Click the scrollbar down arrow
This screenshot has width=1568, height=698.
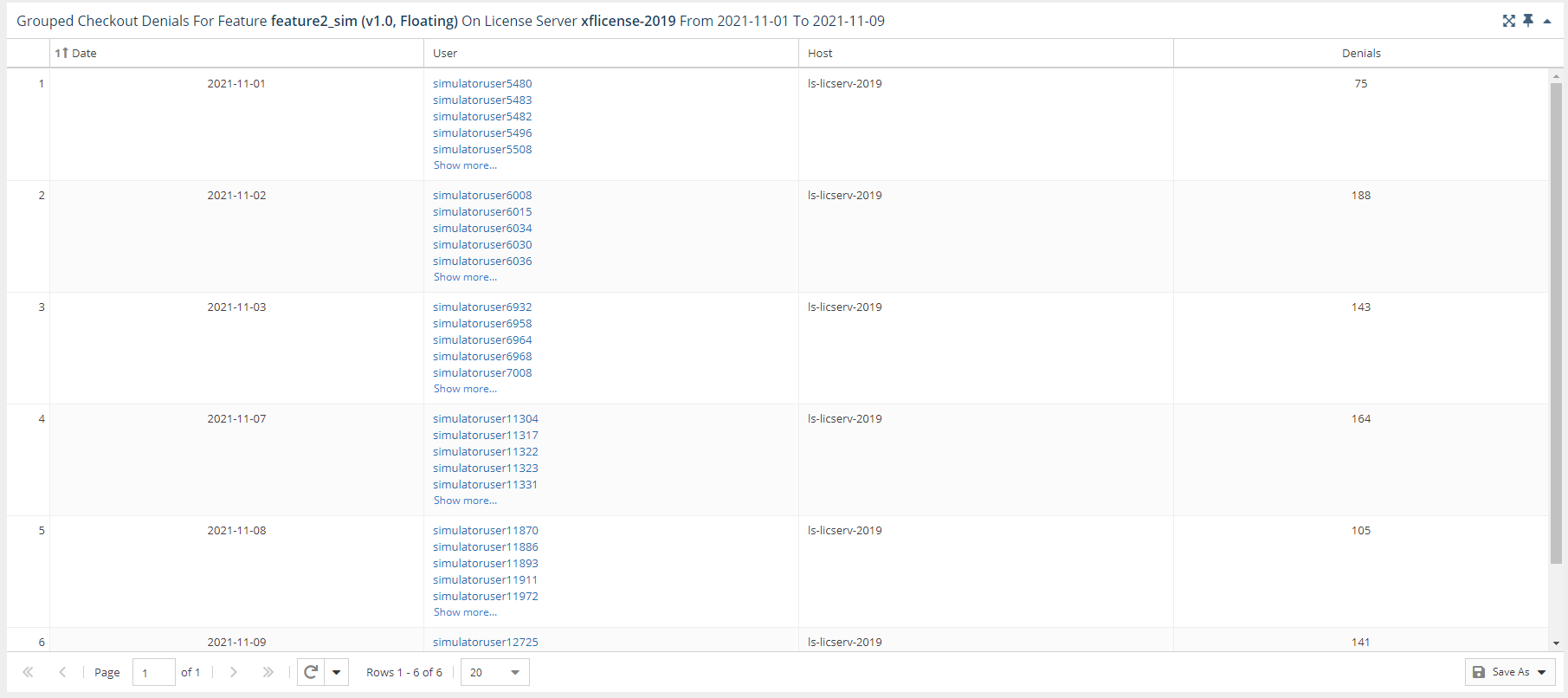(1556, 643)
